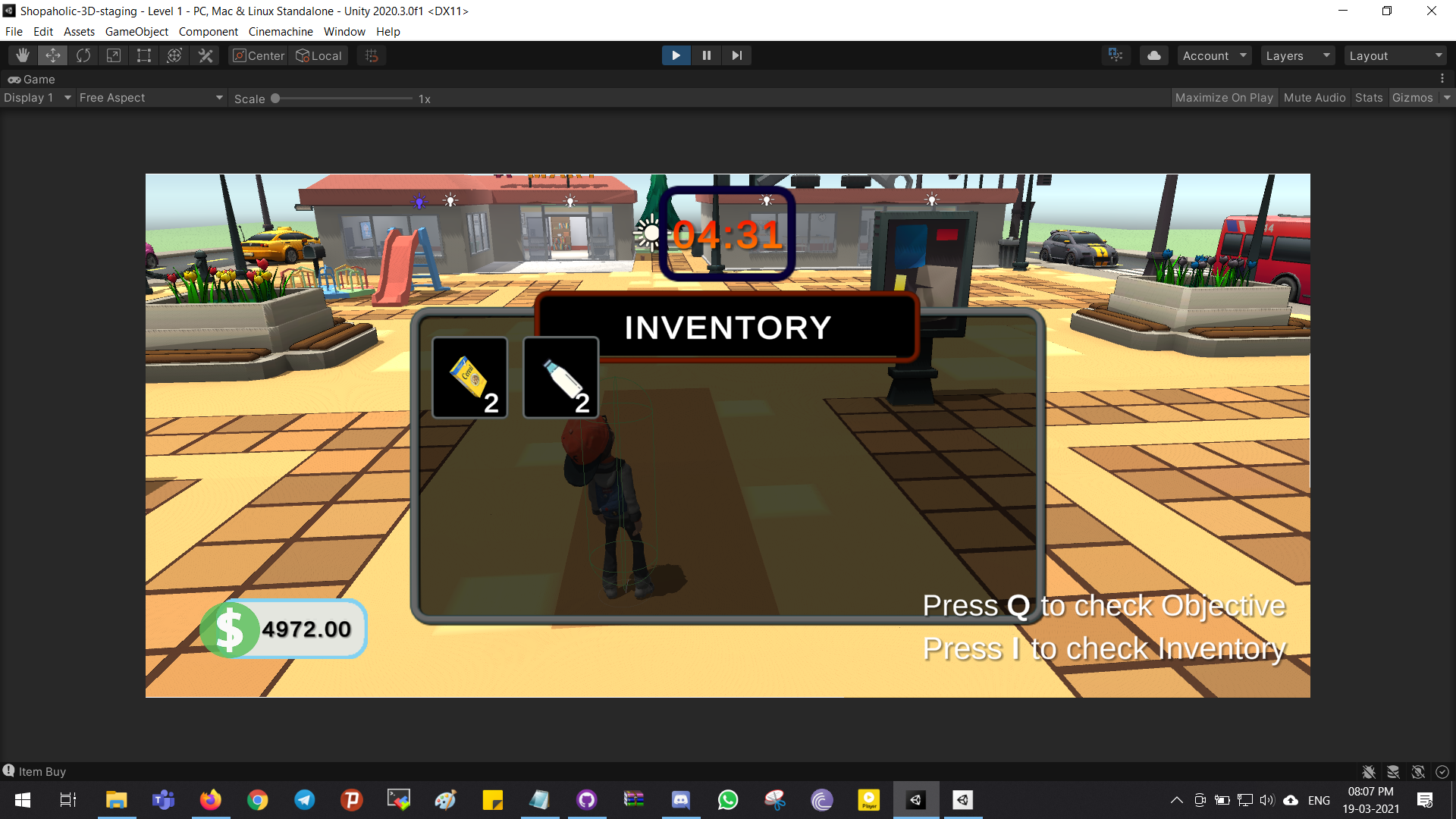Open the GameObject menu

[x=136, y=32]
